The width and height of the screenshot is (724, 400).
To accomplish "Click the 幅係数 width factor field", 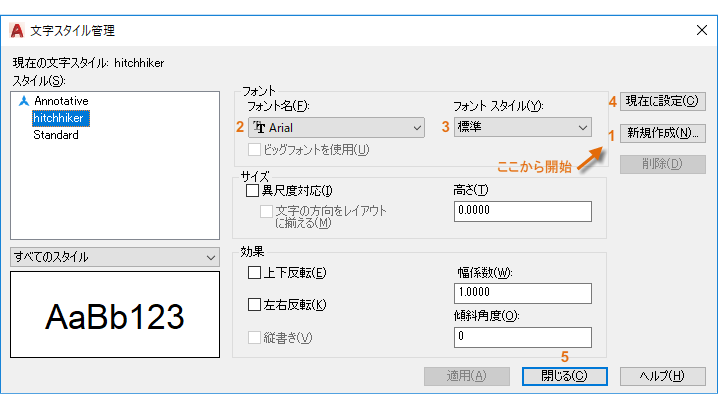I will [x=521, y=293].
